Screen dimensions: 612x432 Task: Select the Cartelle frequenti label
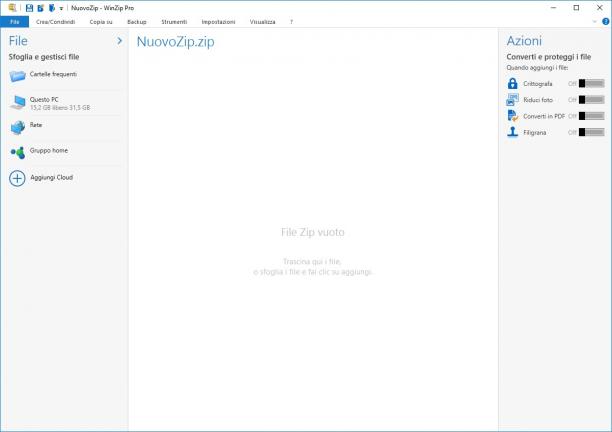tap(53, 74)
